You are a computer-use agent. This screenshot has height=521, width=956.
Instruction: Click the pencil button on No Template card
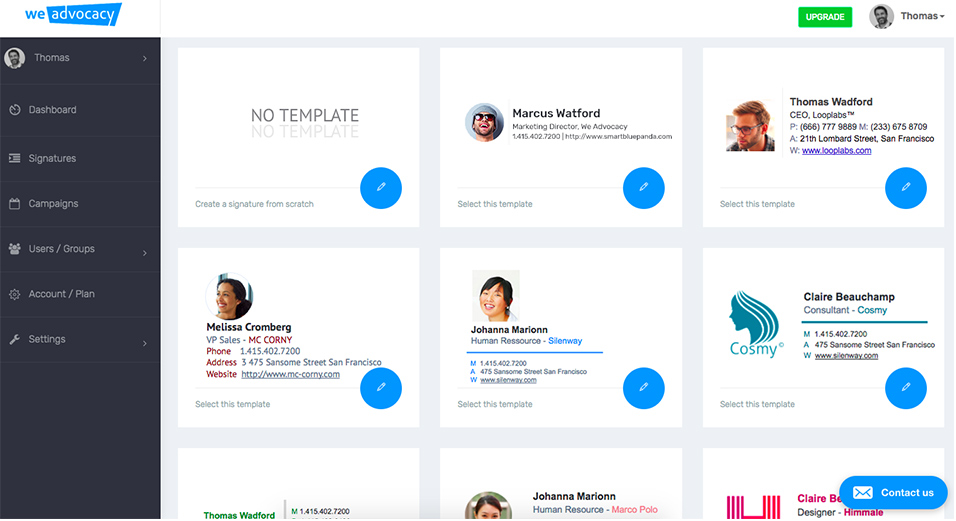pyautogui.click(x=381, y=188)
